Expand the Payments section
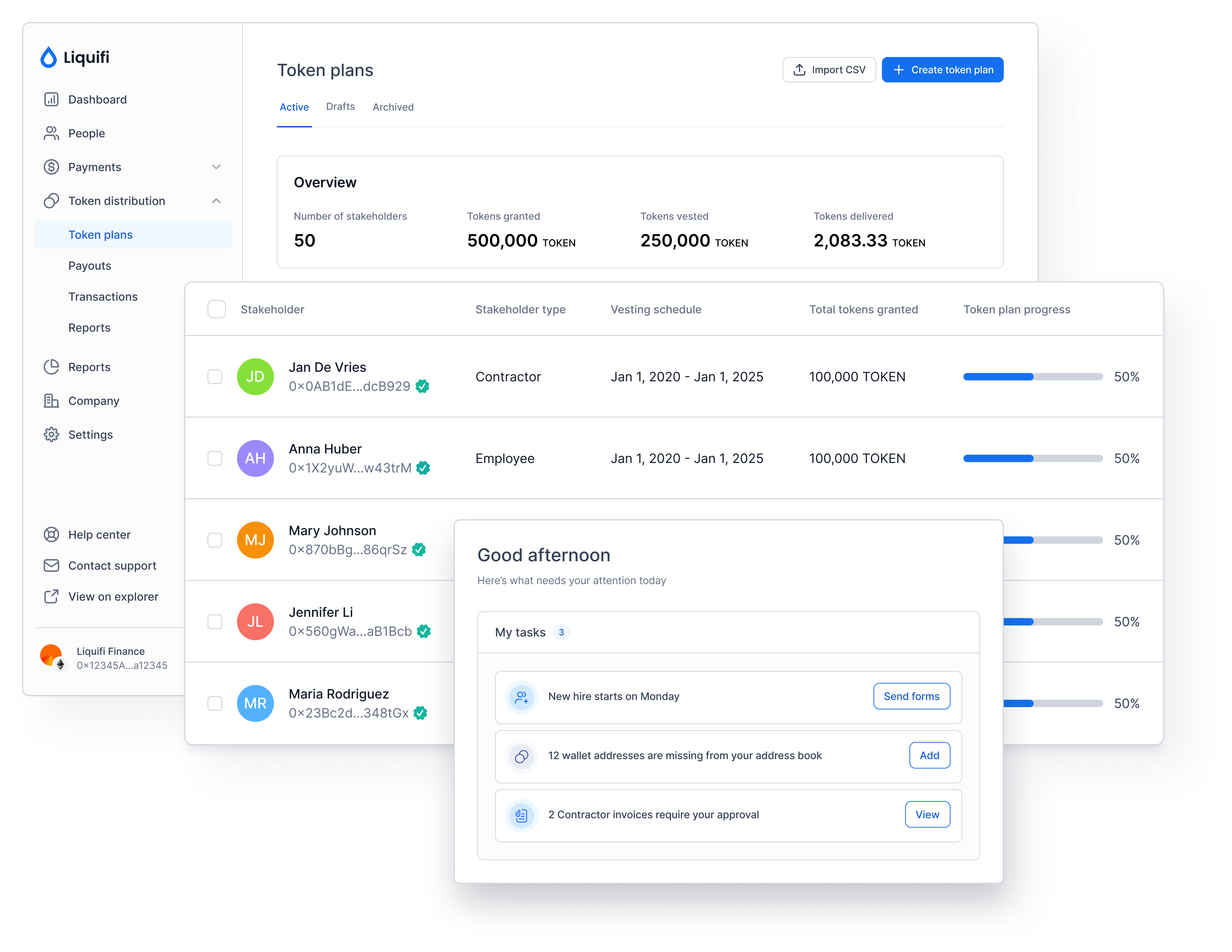The width and height of the screenshot is (1232, 952). click(x=217, y=167)
